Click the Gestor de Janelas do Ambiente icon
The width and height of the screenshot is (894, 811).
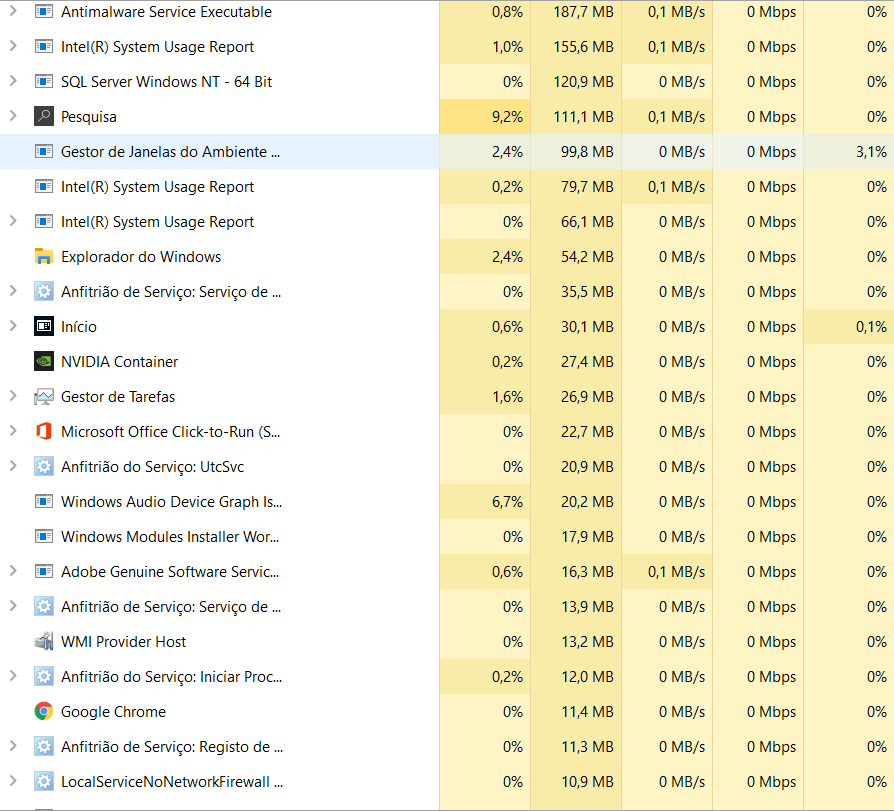coord(44,152)
